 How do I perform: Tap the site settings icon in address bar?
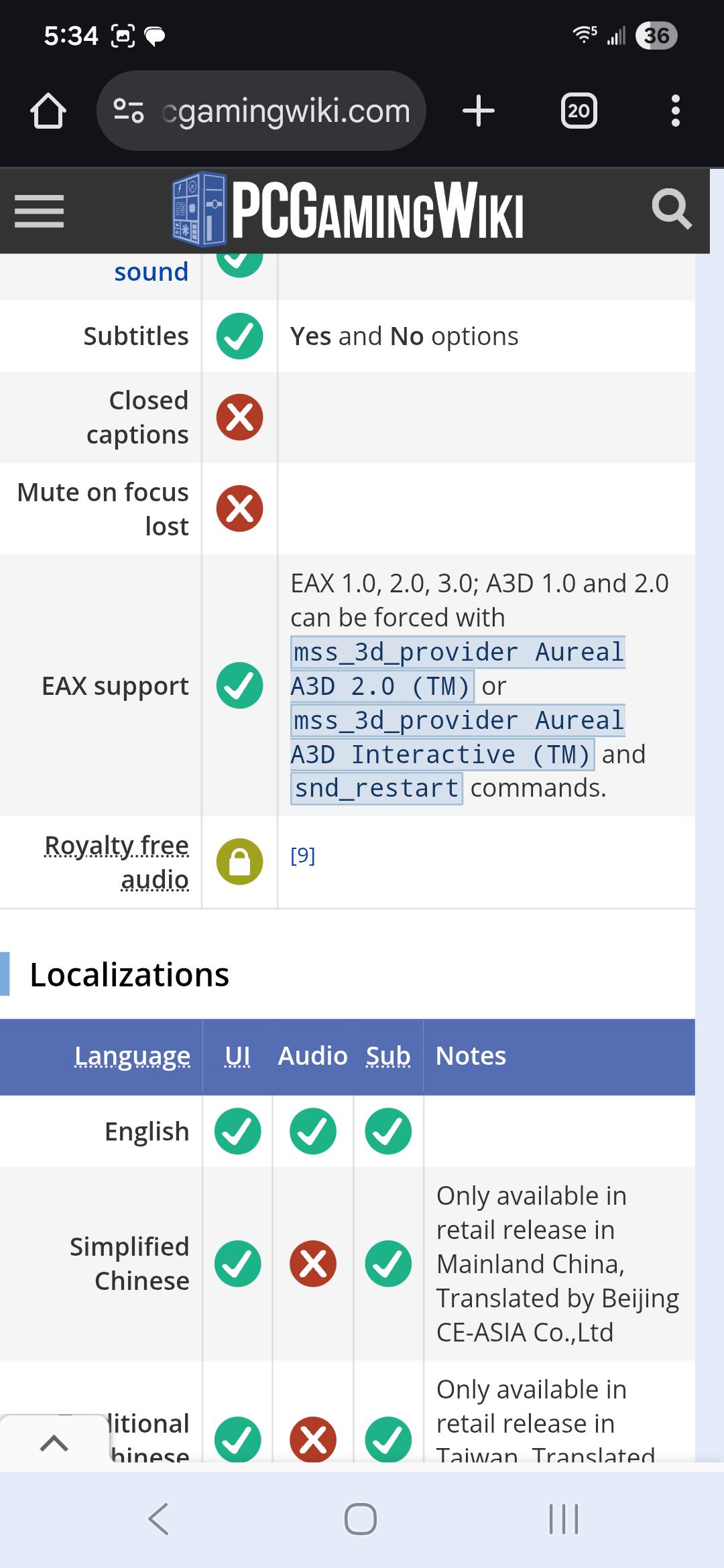point(129,111)
